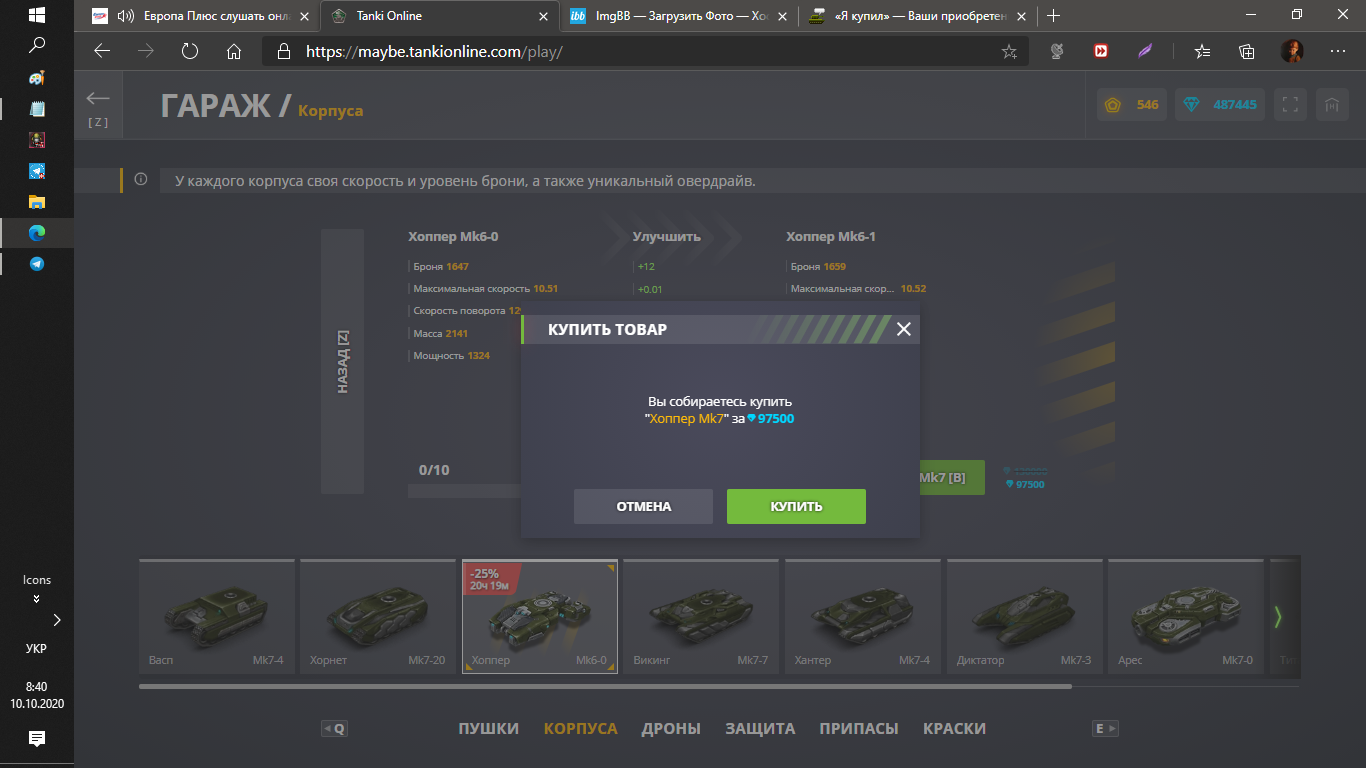The height and width of the screenshot is (768, 1366).
Task: Cancel purchase with the ОТМЕНА button
Action: [x=643, y=506]
